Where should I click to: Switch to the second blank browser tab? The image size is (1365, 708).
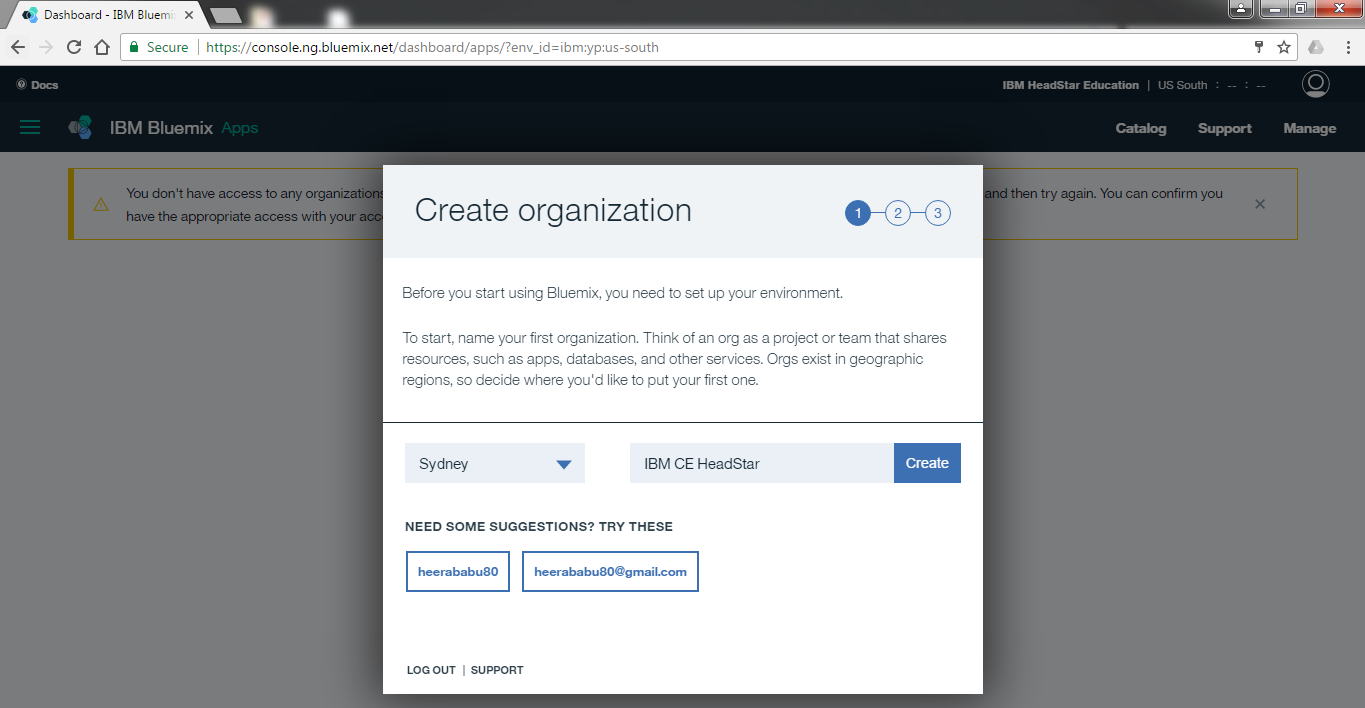[x=227, y=16]
